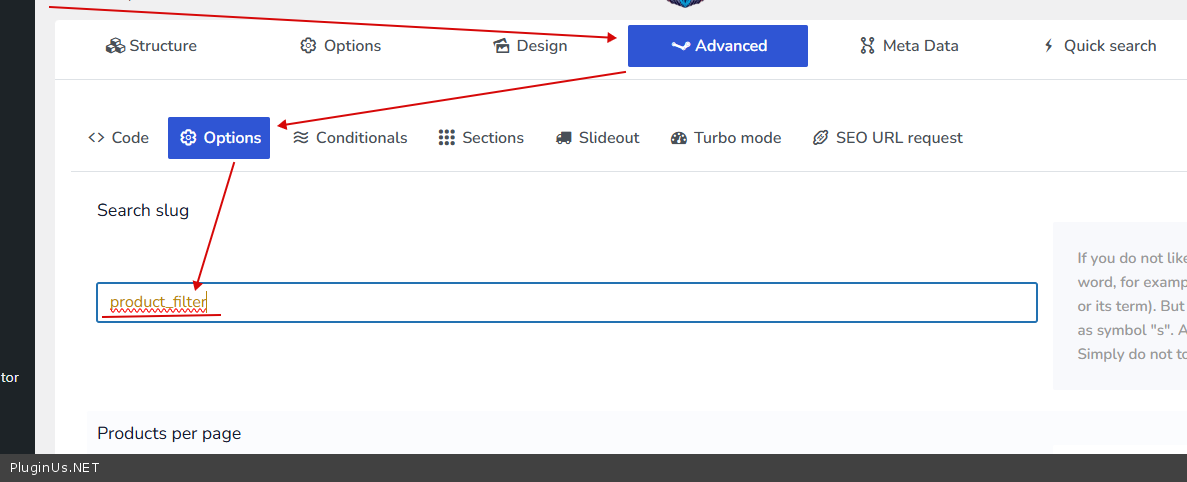Click the Turbo mode speedometer icon
The image size is (1187, 482).
680,138
